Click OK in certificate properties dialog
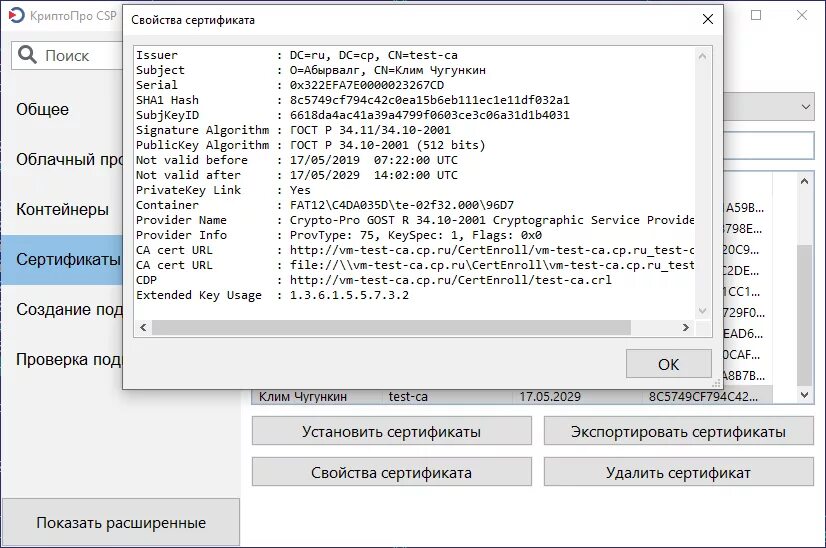Screen dimensions: 826x548 [668, 364]
